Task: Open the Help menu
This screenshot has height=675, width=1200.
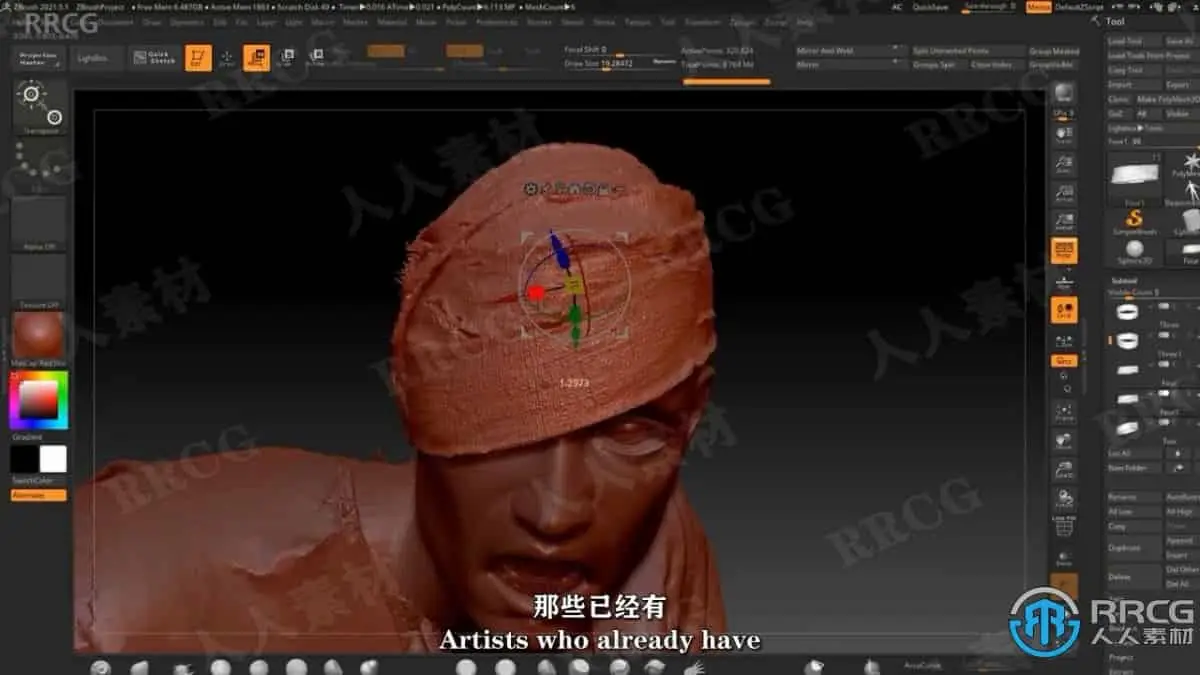Action: (x=804, y=21)
